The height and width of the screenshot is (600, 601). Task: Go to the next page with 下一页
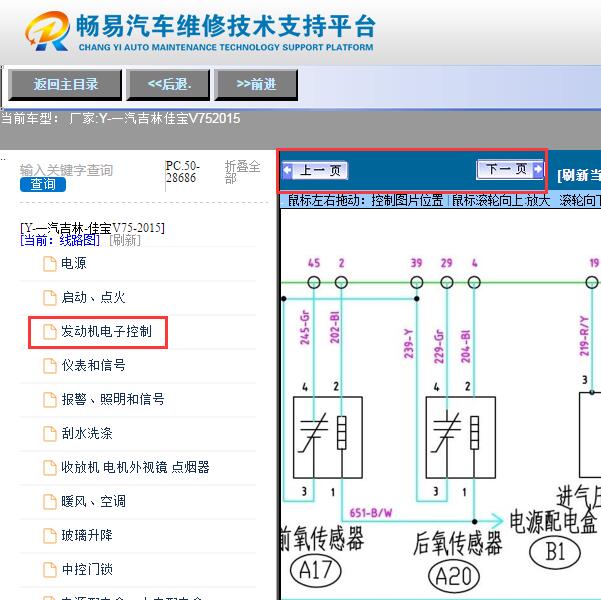tap(510, 169)
